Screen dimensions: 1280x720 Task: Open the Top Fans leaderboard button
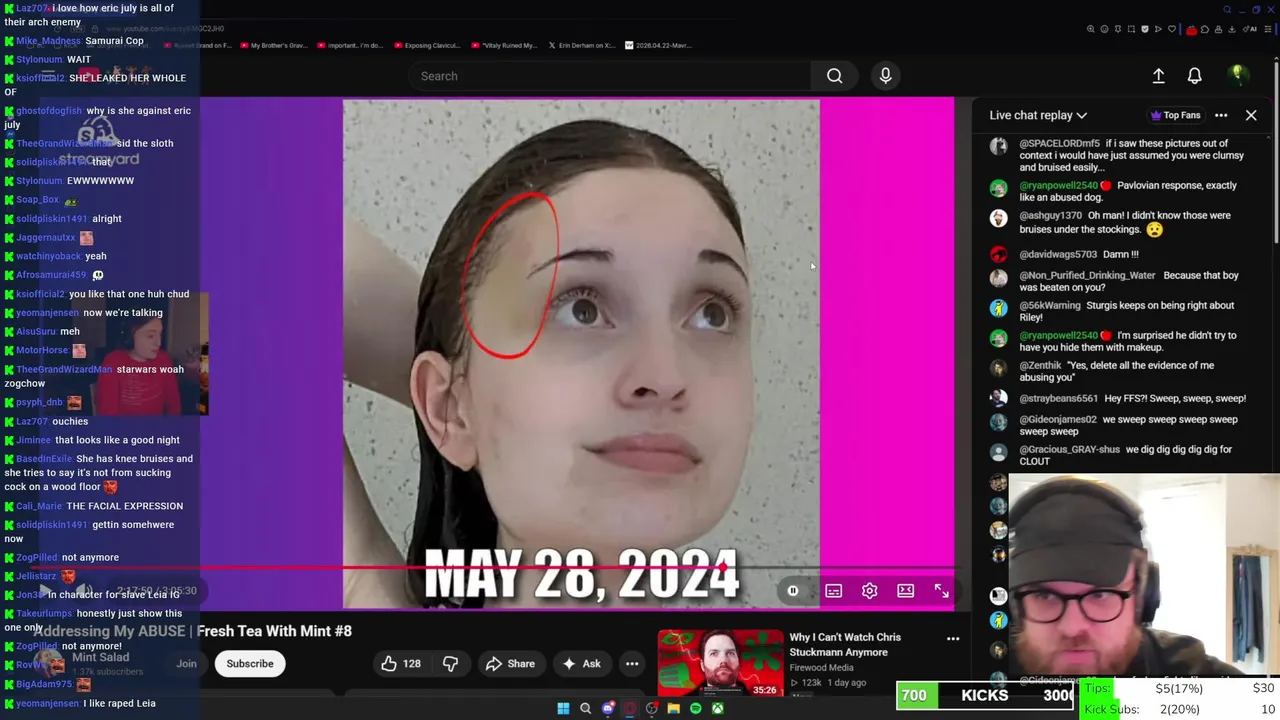click(x=1175, y=115)
